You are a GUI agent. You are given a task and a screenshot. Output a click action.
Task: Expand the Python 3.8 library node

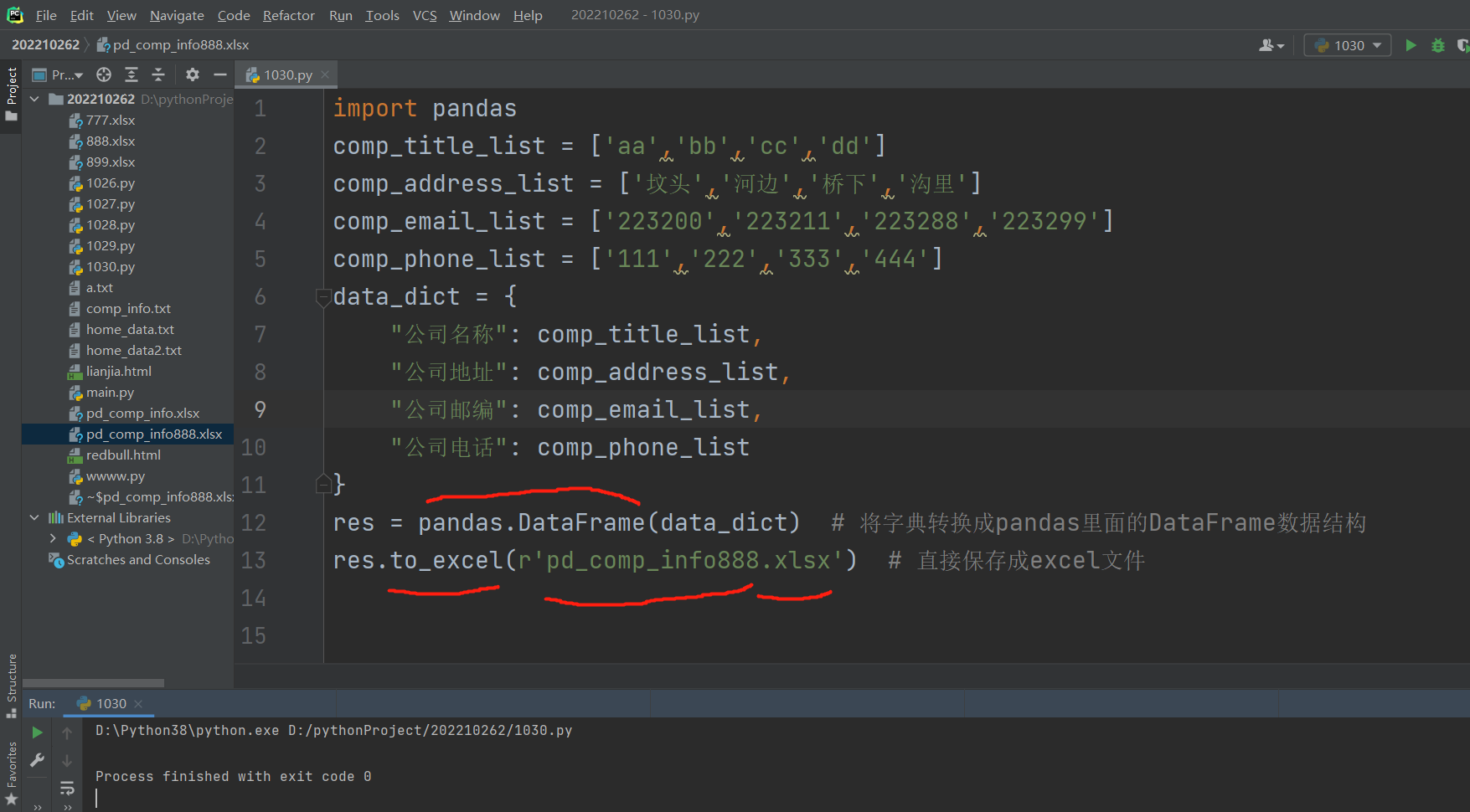tap(54, 538)
